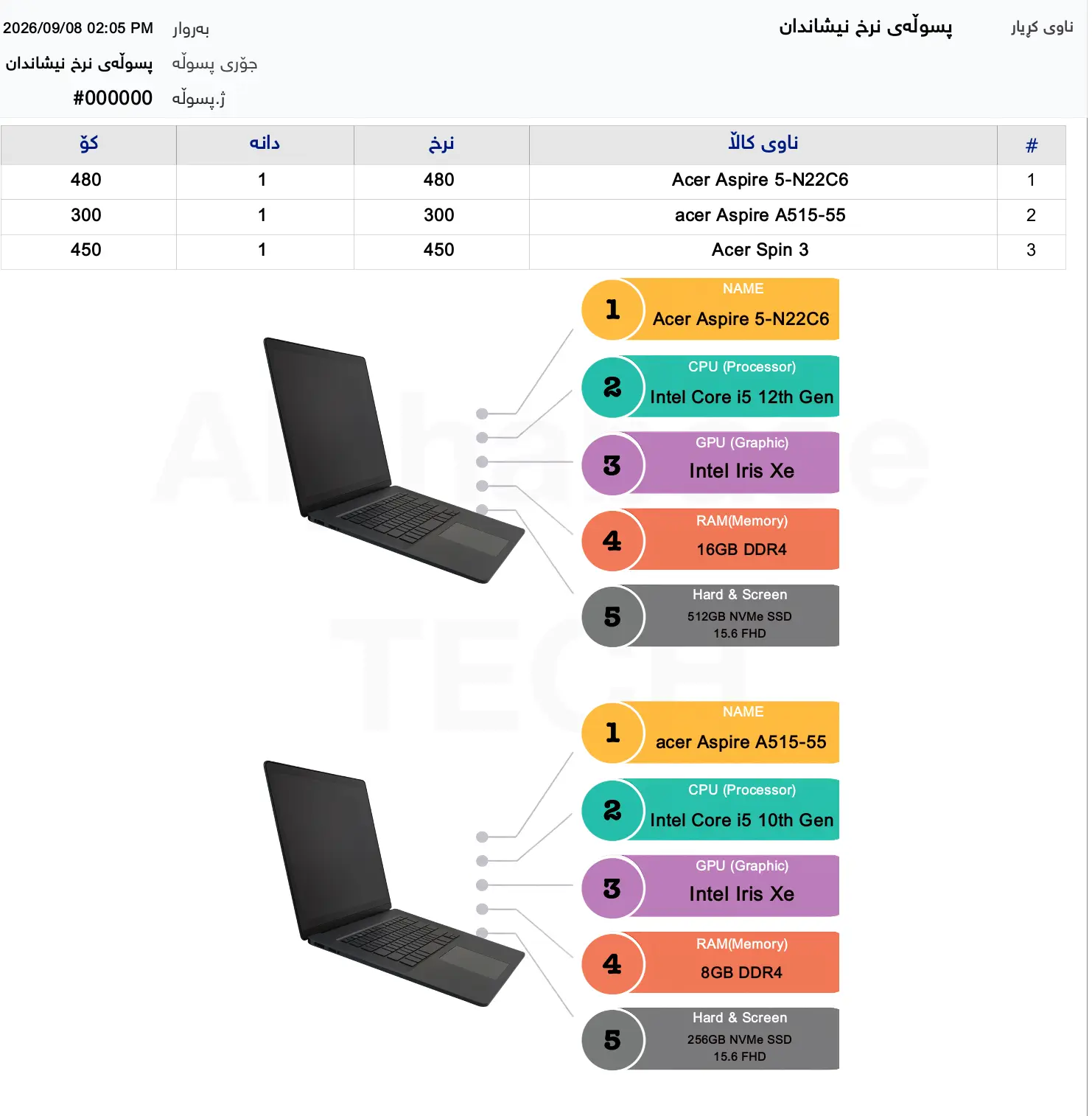
Task: Click '15.6 FHD' text below 512GB NVMe SSD
Action: coord(740,633)
